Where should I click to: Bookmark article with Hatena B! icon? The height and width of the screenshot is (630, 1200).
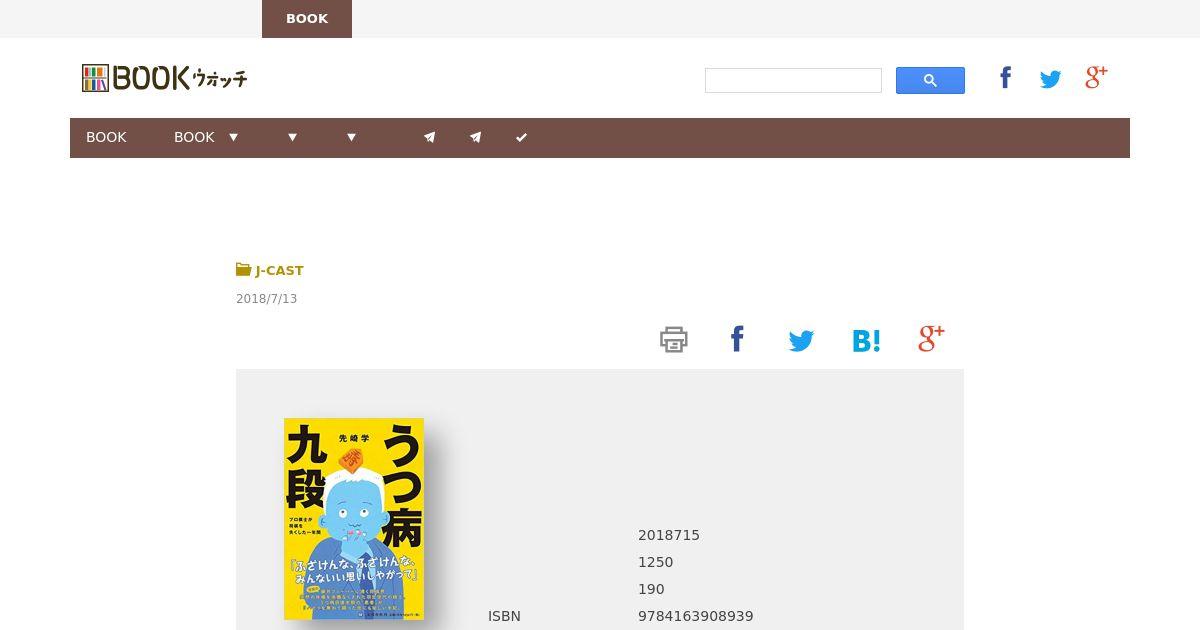[866, 340]
